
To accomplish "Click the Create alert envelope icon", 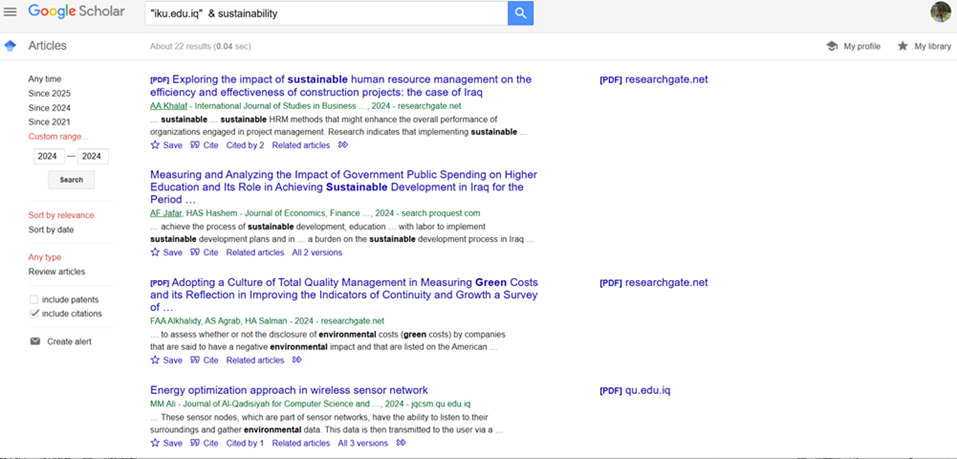I will point(35,341).
